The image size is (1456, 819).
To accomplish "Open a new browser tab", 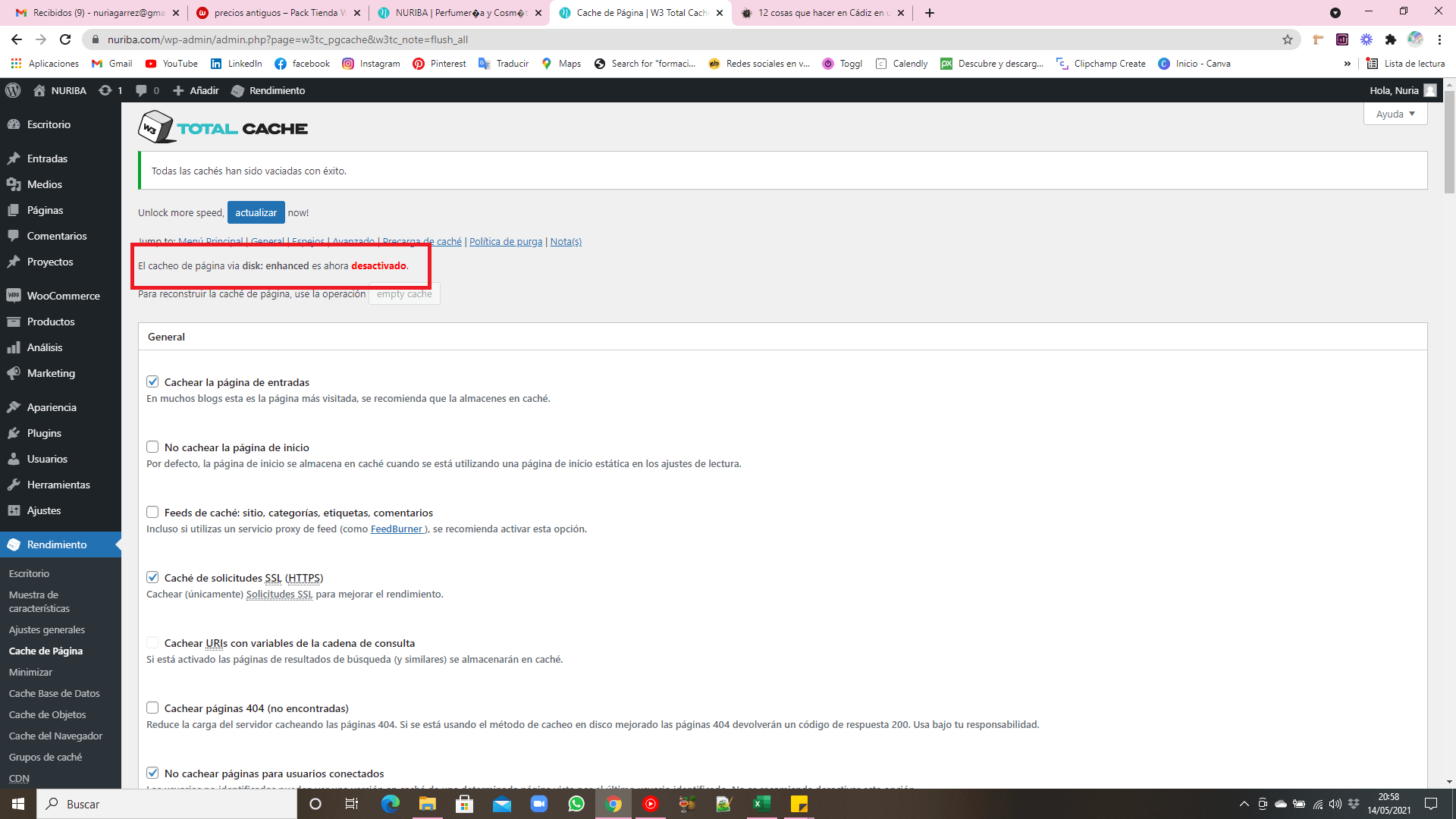I will (930, 13).
